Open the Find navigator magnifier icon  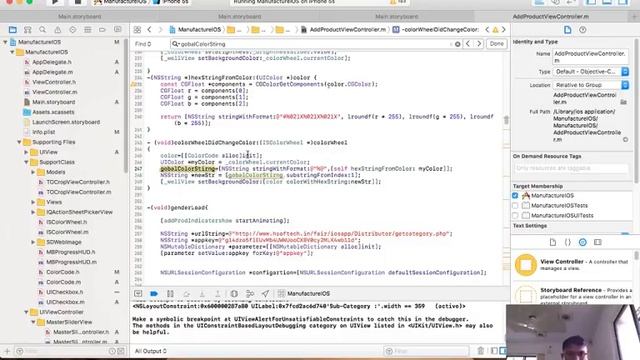42,29
